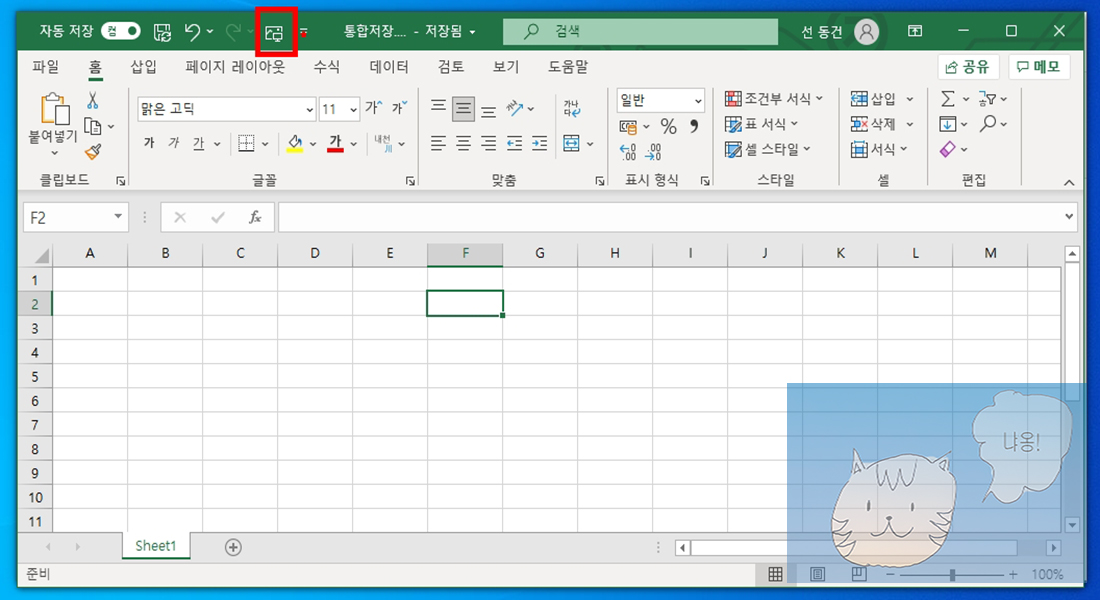This screenshot has width=1100, height=600.
Task: Click the 공유 share button
Action: (x=968, y=67)
